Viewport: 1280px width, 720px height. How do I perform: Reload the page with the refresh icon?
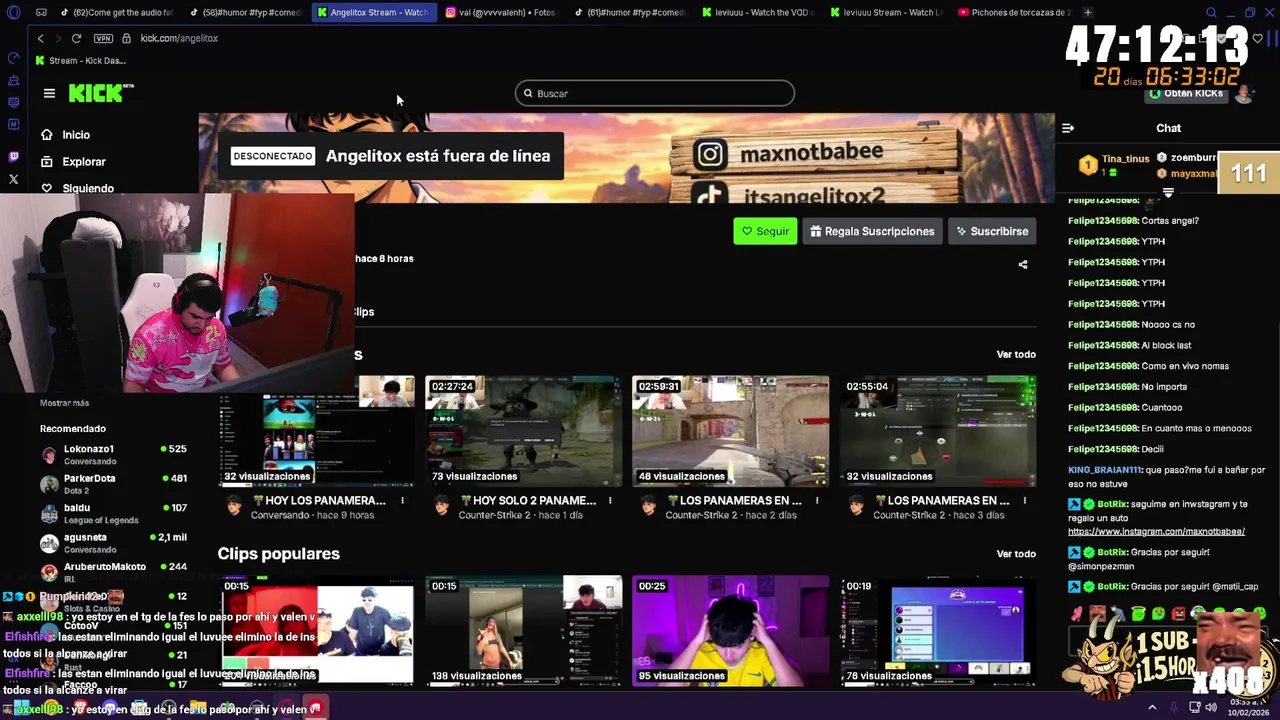click(76, 38)
